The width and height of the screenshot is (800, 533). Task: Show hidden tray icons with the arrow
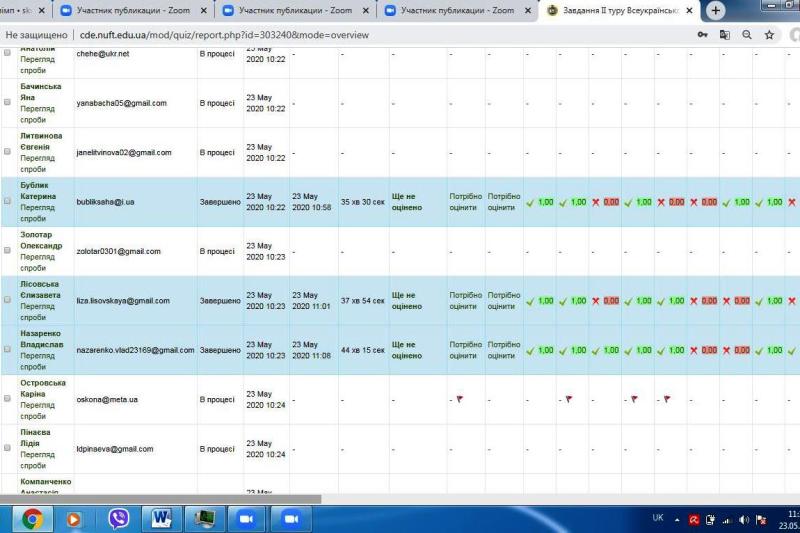click(x=677, y=520)
